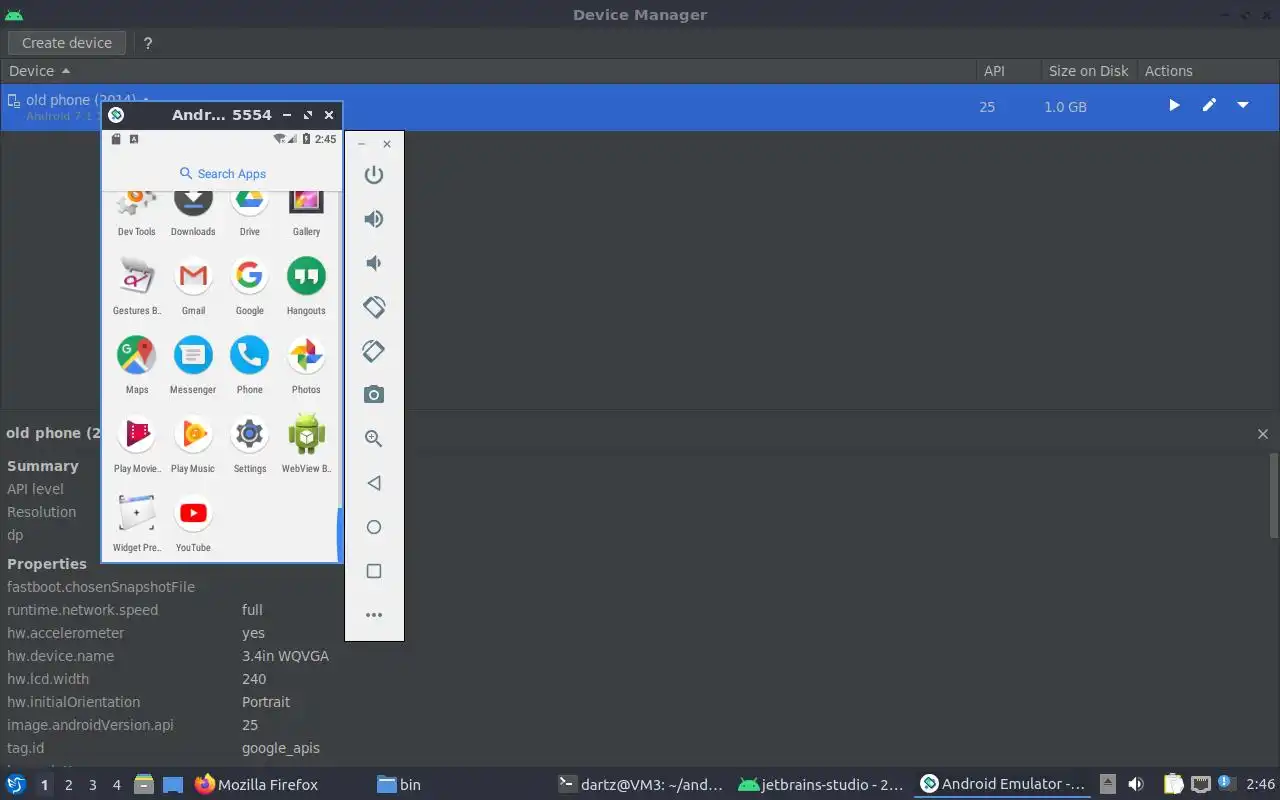
Task: Open the Gmail app
Action: tap(193, 285)
